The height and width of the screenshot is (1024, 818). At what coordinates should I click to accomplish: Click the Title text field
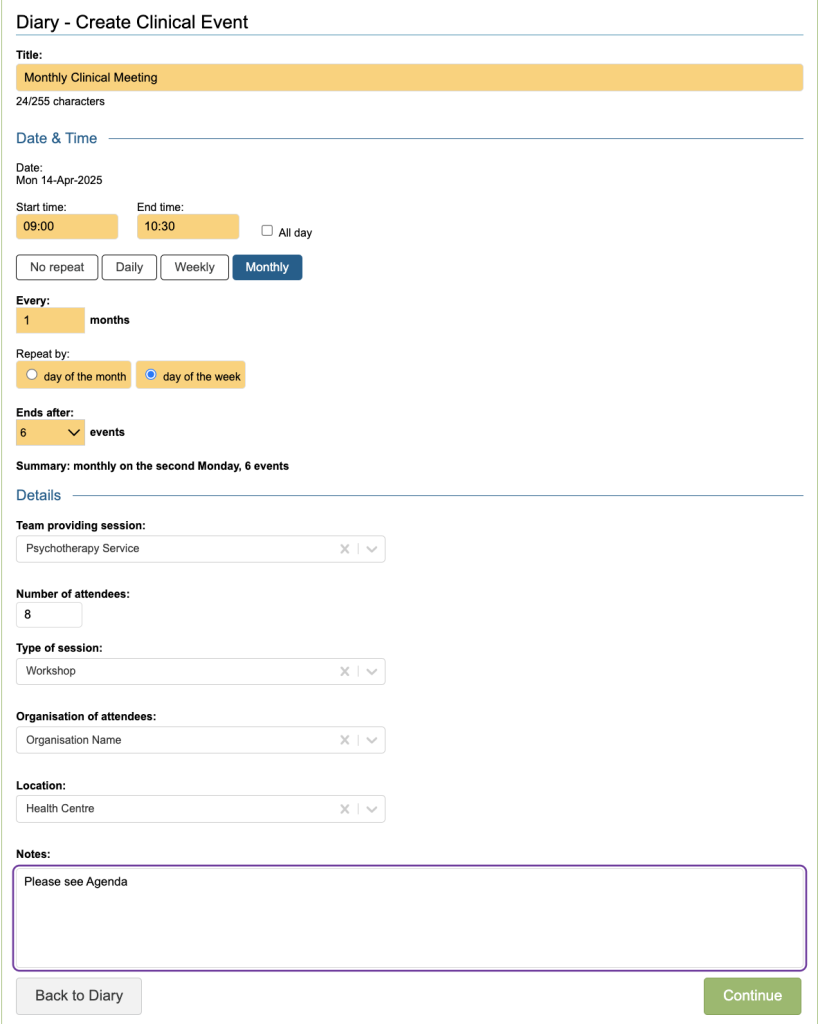(x=409, y=78)
